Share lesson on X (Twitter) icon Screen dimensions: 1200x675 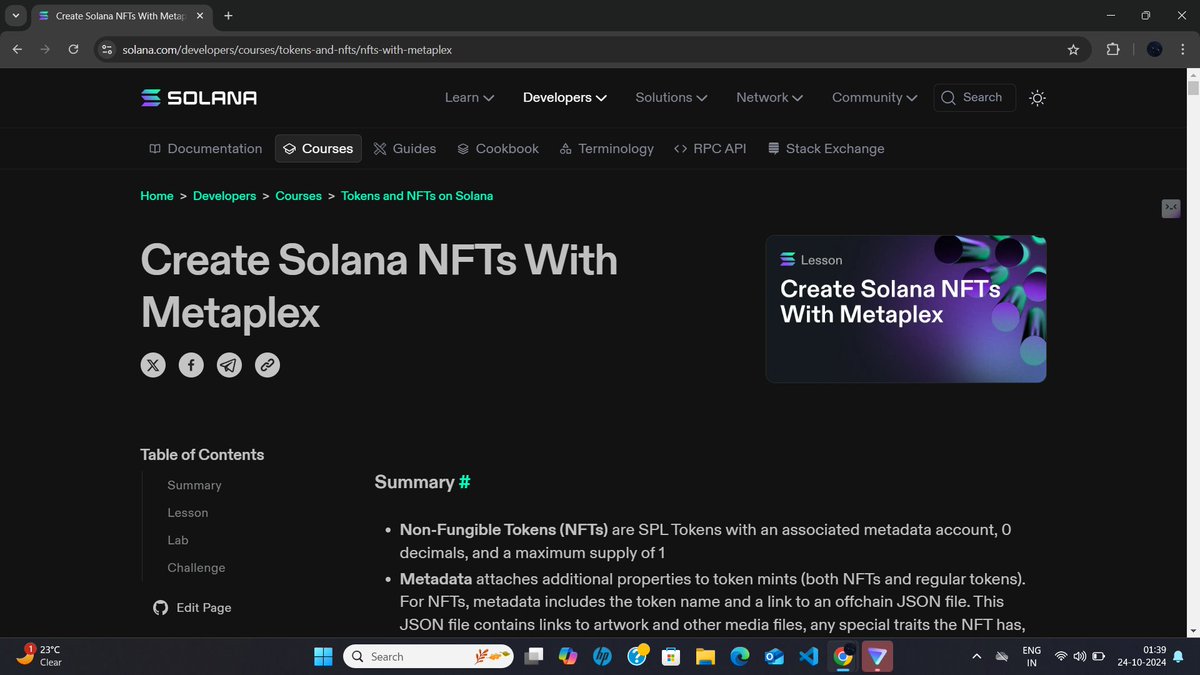(153, 365)
